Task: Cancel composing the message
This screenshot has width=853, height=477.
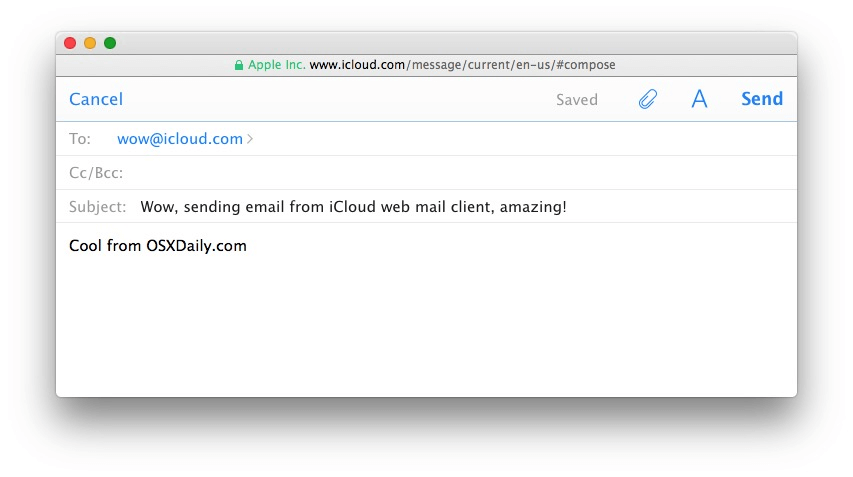Action: (x=96, y=99)
